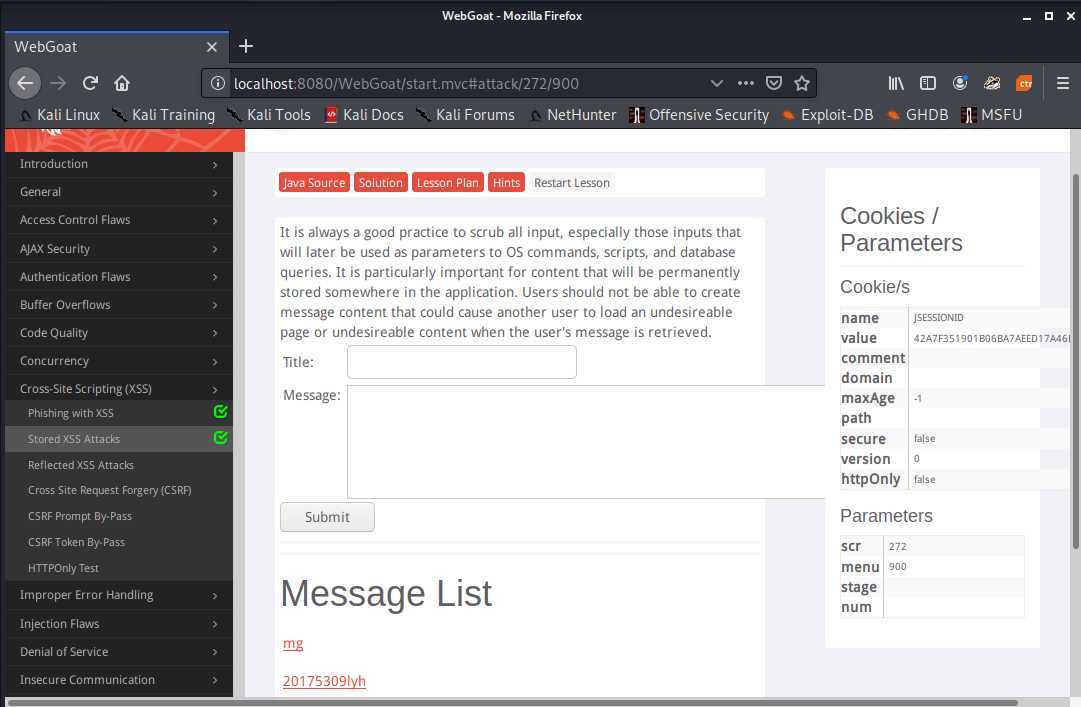
Task: Open Kali Docs bookmark
Action: [364, 115]
